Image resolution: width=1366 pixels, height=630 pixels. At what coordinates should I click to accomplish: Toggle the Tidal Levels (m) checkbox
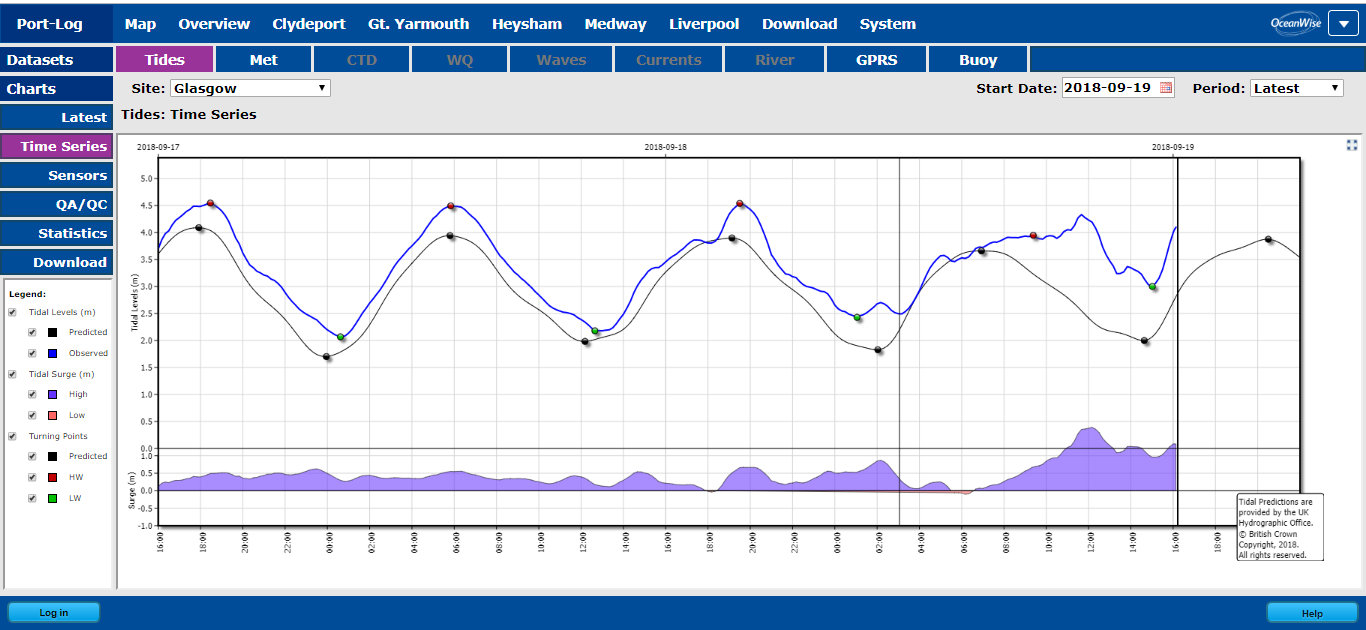tap(12, 312)
